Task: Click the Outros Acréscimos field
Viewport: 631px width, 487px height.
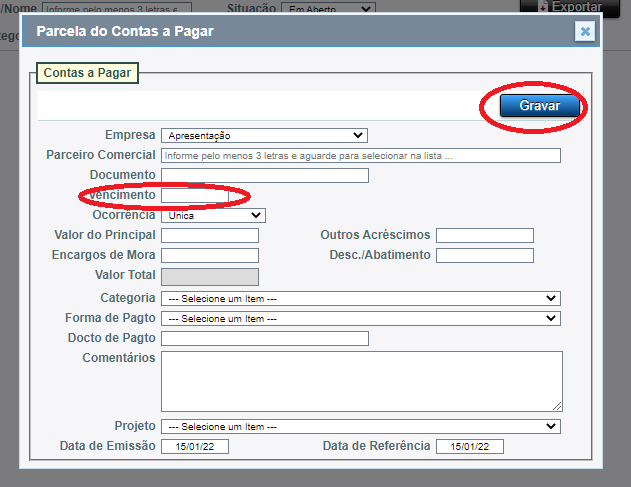Action: [x=484, y=235]
